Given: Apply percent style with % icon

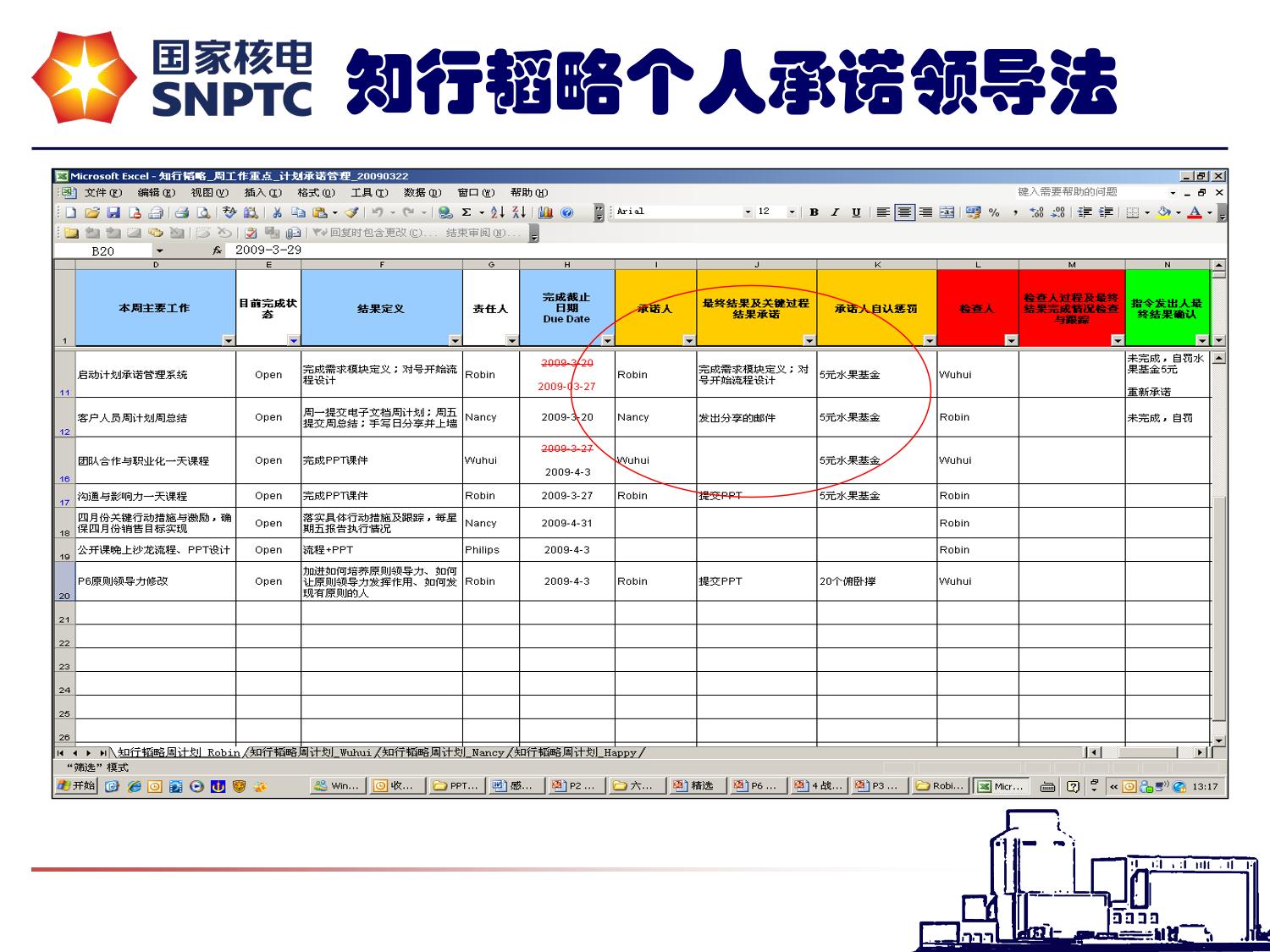Looking at the screenshot, I should click(x=994, y=212).
